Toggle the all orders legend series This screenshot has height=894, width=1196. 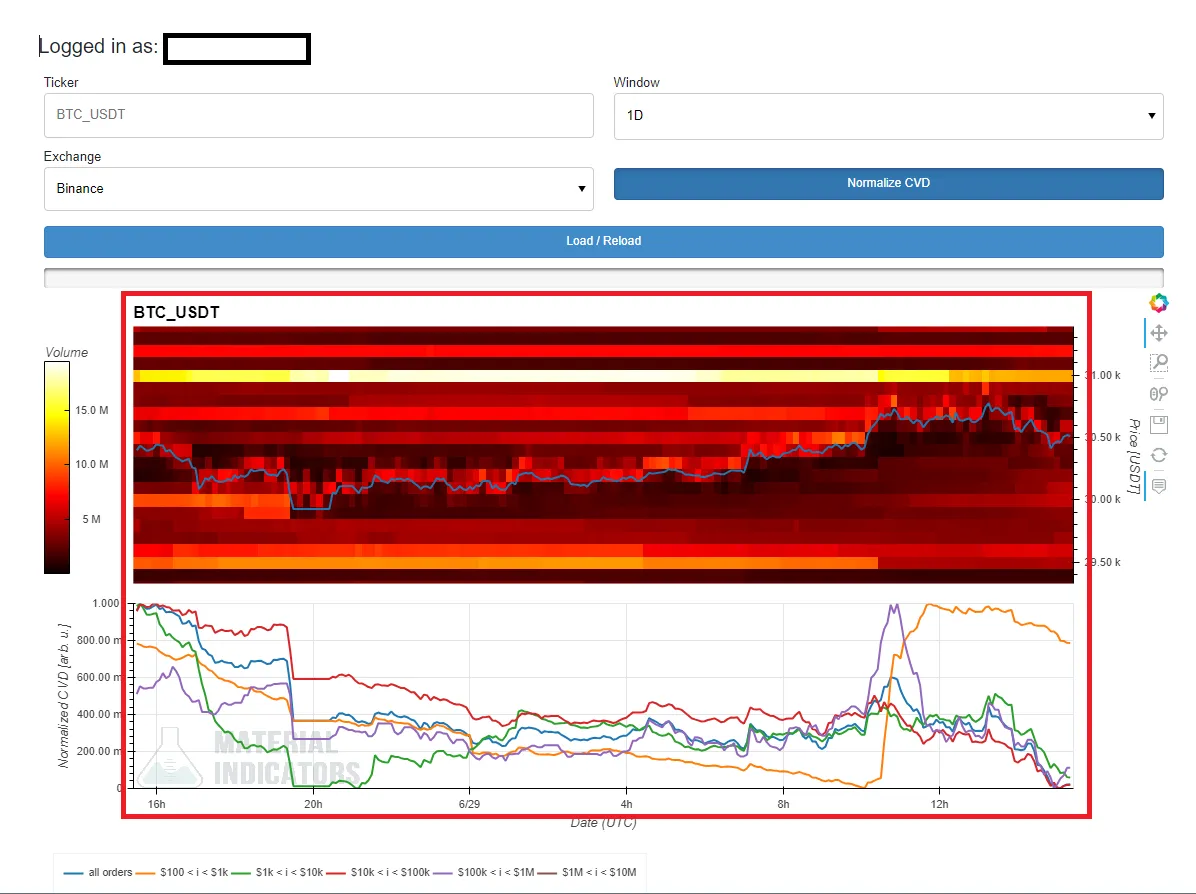tap(99, 872)
